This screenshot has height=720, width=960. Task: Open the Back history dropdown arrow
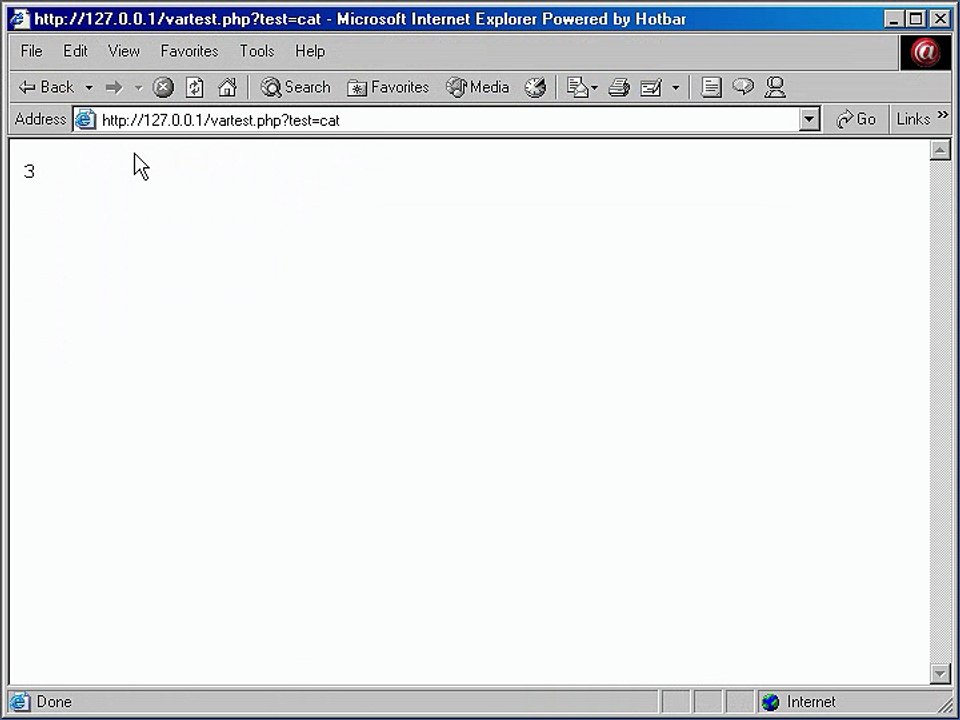(89, 88)
